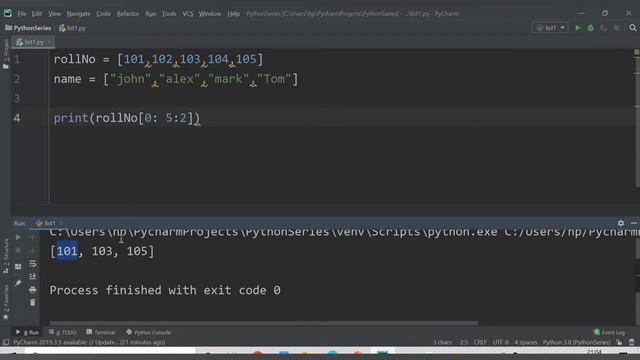
Task: Click the name = ["john"...] code line
Action: [176, 79]
